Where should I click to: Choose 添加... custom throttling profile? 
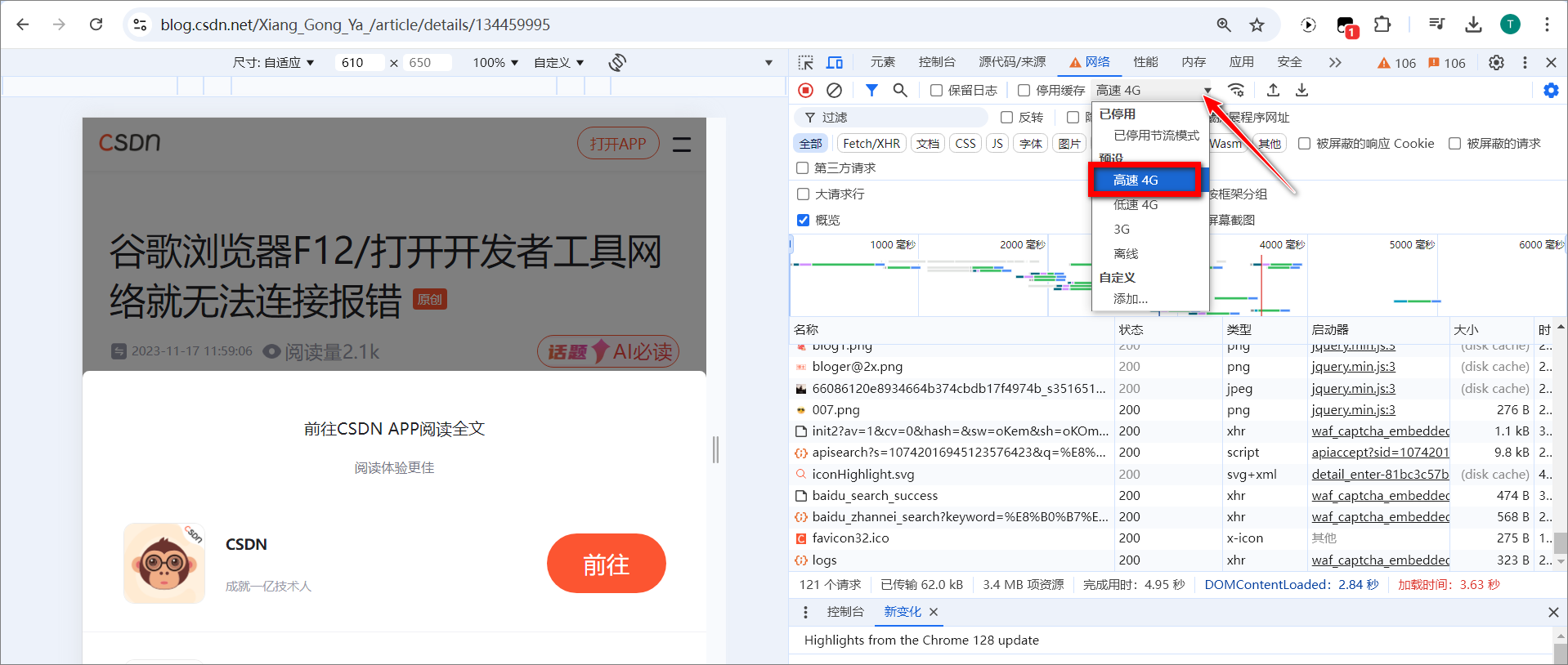1150,299
